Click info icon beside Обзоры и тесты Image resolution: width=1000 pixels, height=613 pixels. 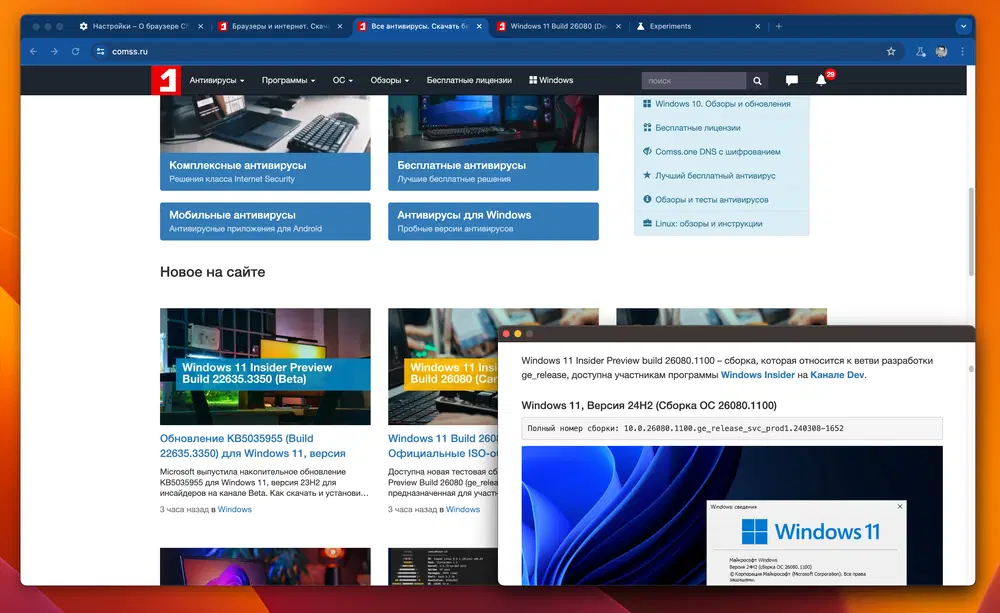tap(647, 199)
